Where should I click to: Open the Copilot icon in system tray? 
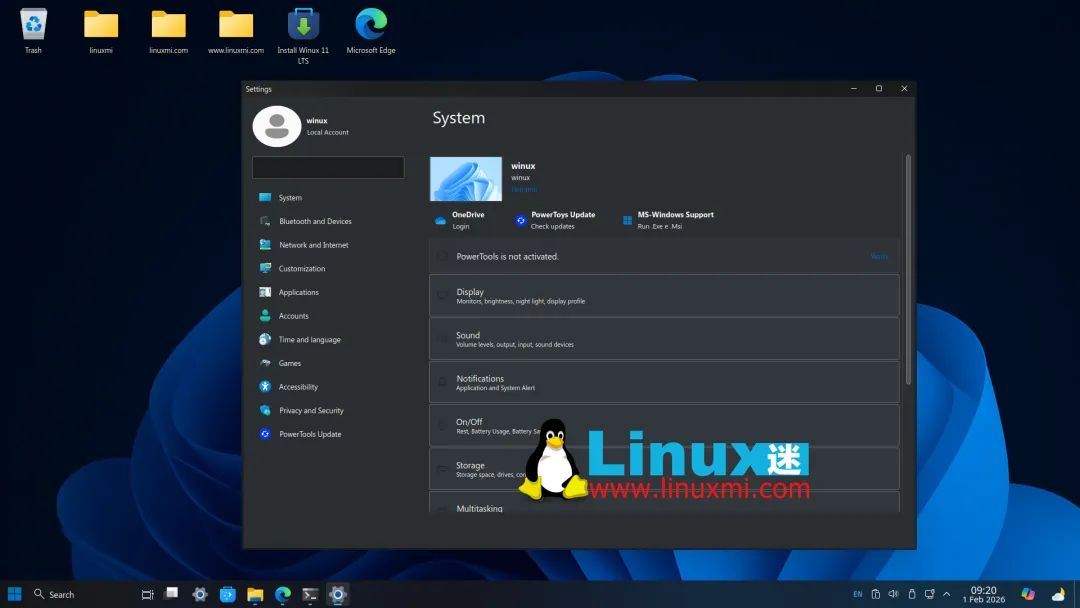point(1028,594)
